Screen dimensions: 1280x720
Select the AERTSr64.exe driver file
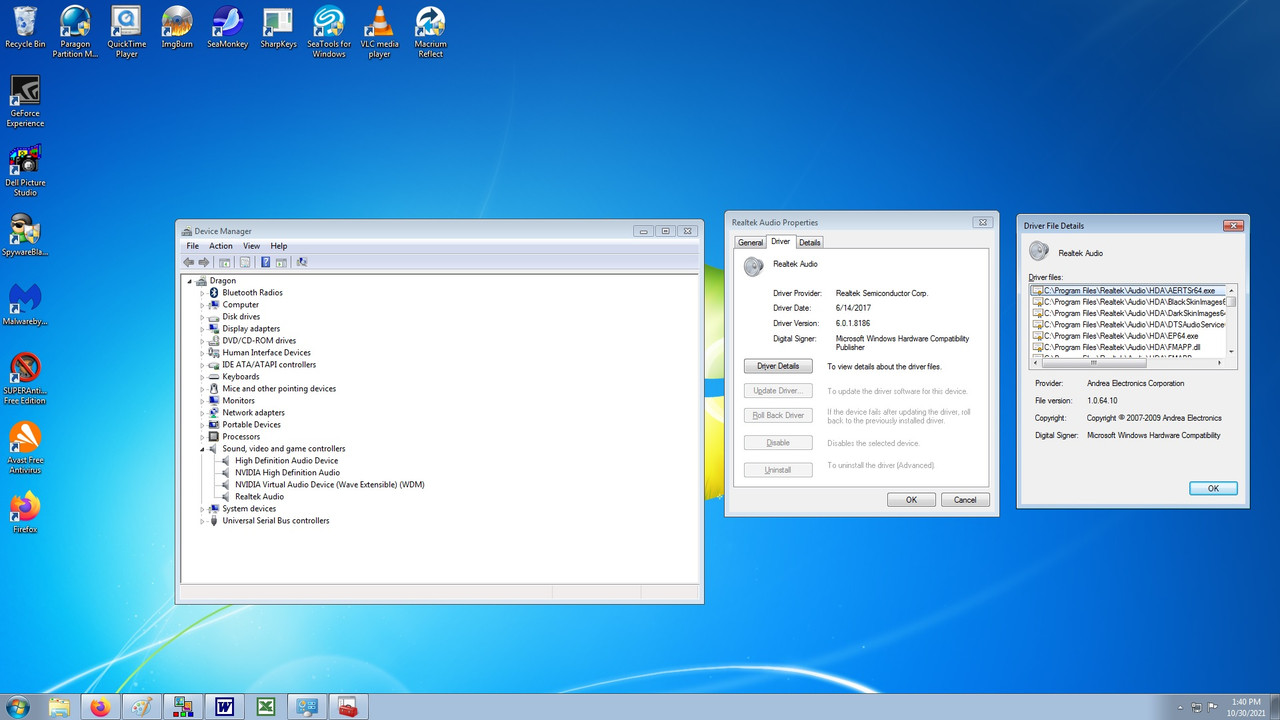point(1129,290)
